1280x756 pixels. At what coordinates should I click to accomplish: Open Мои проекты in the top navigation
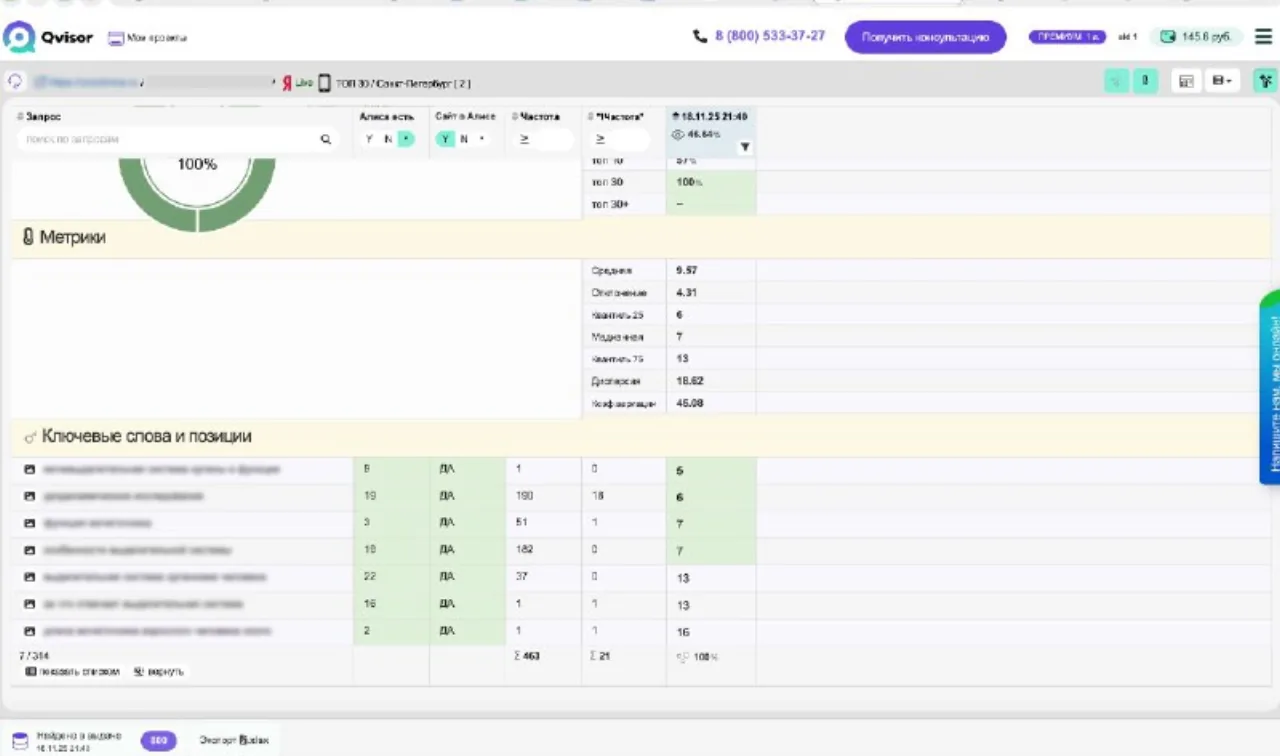(x=148, y=38)
